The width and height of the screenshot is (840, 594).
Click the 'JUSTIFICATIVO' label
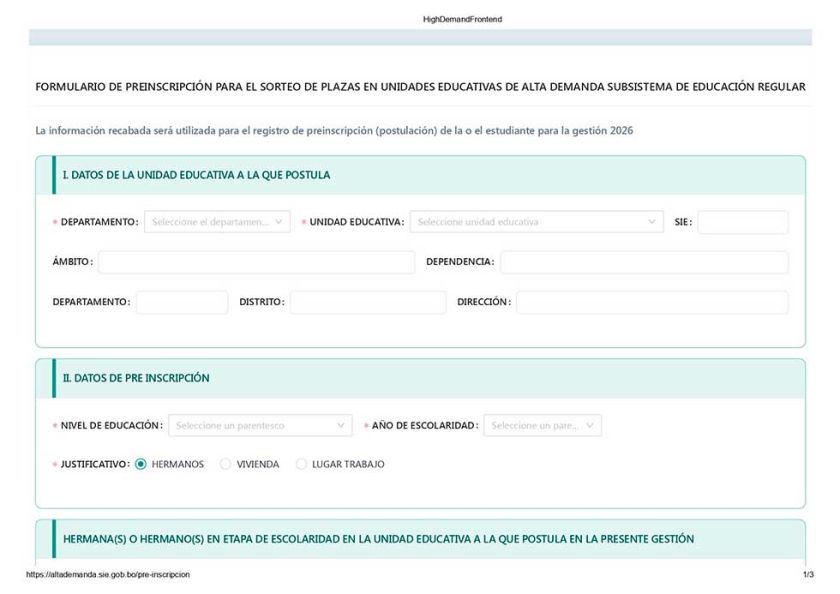(x=95, y=464)
